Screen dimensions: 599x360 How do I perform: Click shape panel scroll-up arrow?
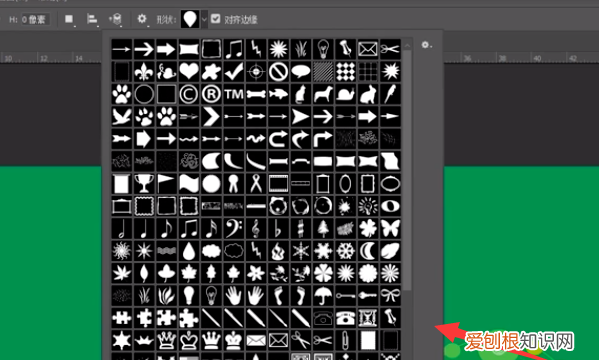[407, 45]
